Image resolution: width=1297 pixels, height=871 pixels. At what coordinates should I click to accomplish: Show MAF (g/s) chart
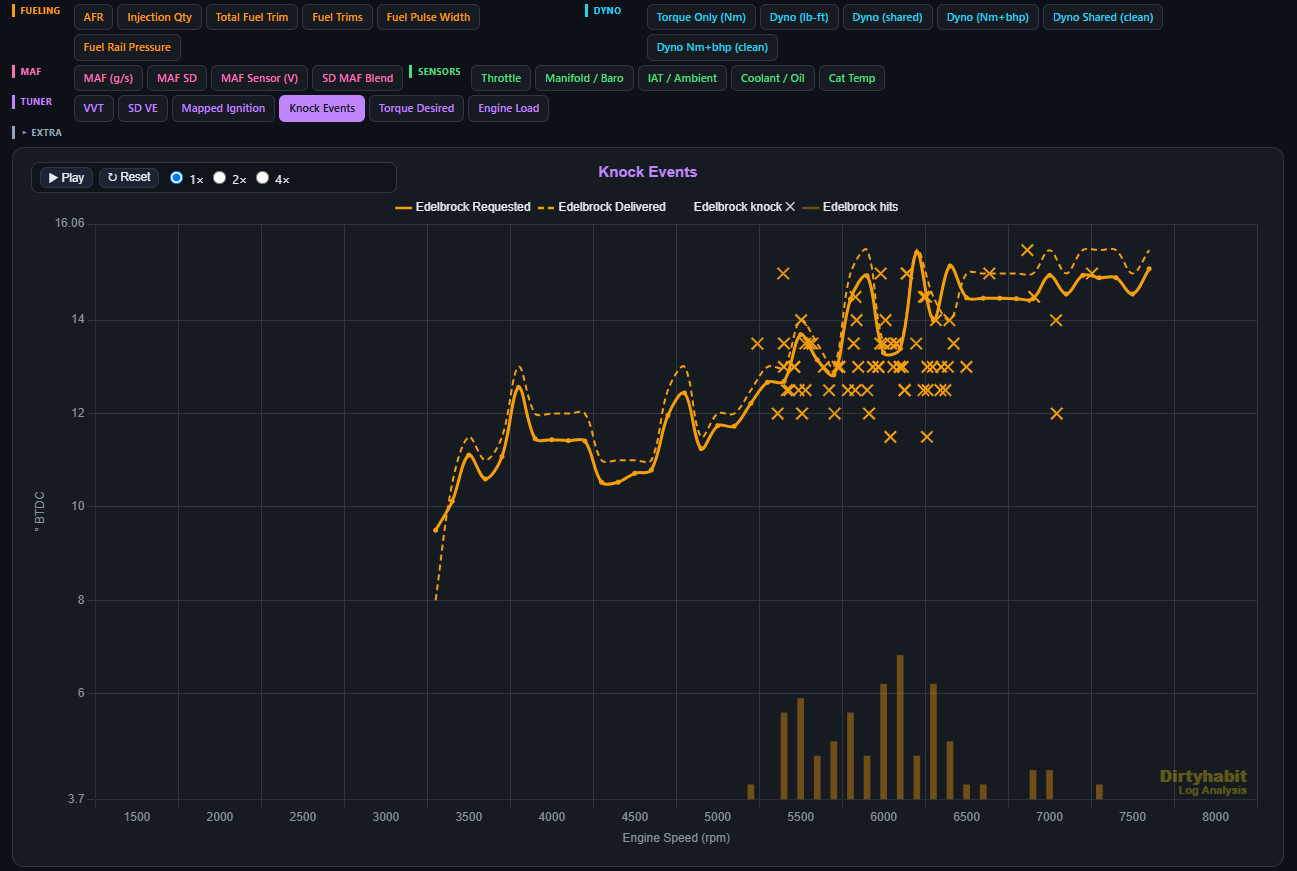point(109,78)
